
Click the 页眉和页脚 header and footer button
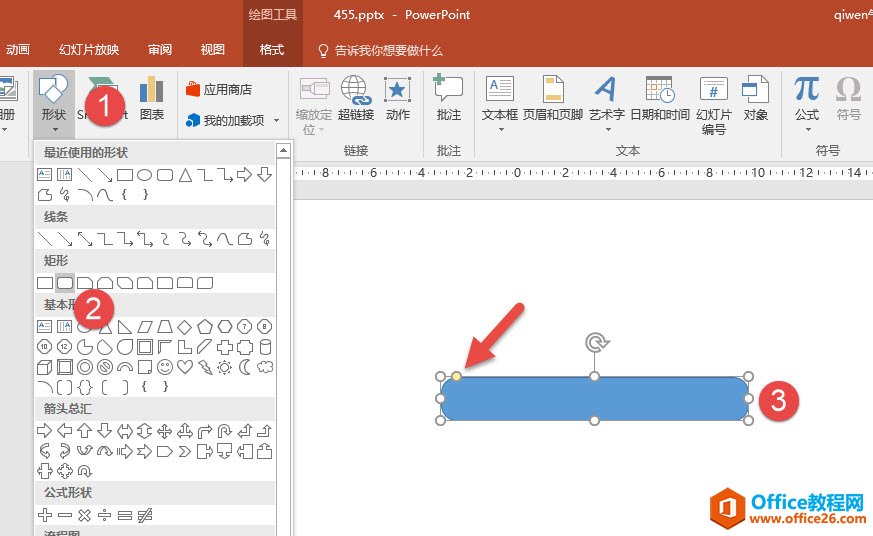point(552,99)
